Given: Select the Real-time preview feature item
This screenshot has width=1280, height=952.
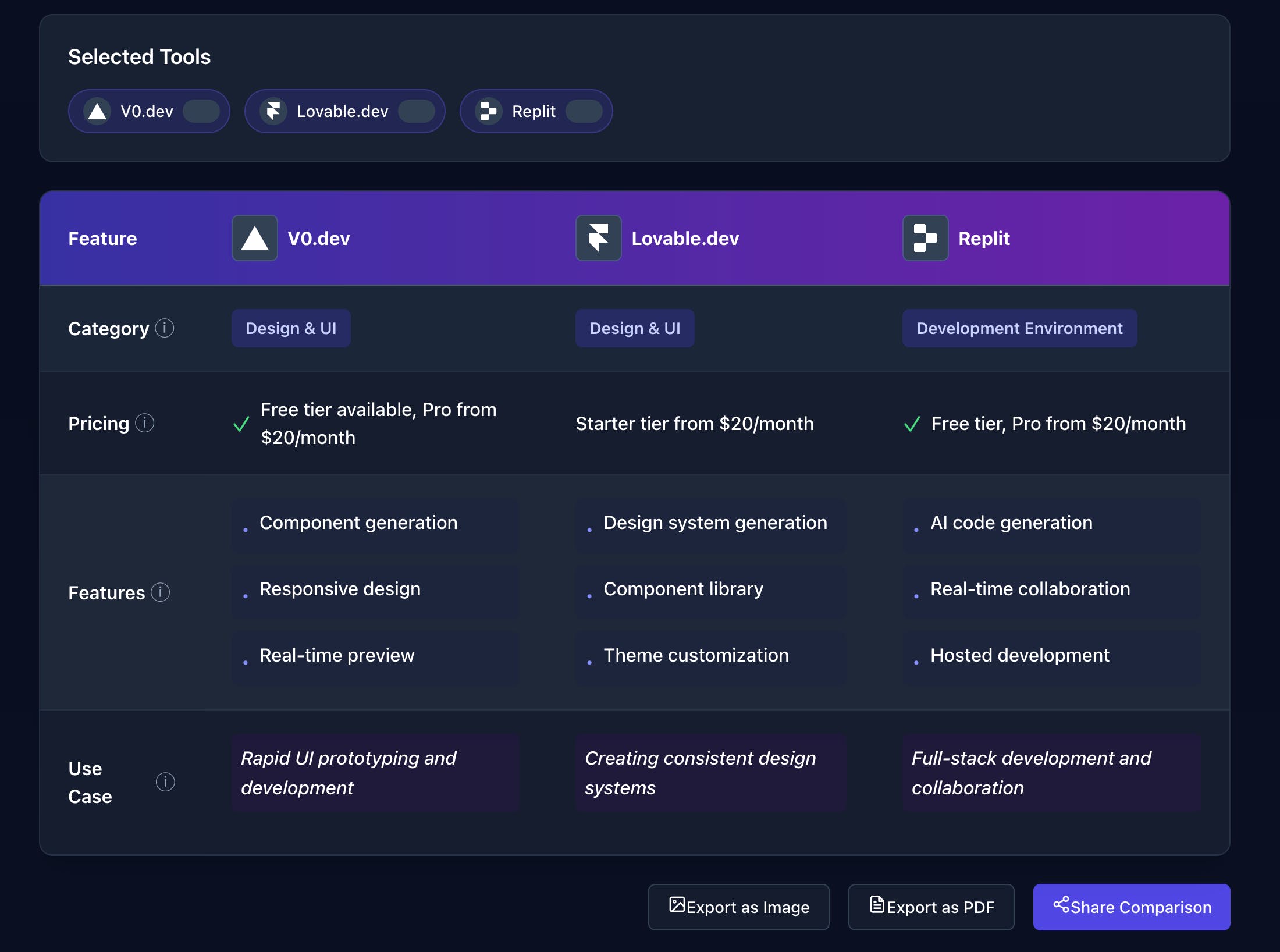Looking at the screenshot, I should click(x=375, y=659).
